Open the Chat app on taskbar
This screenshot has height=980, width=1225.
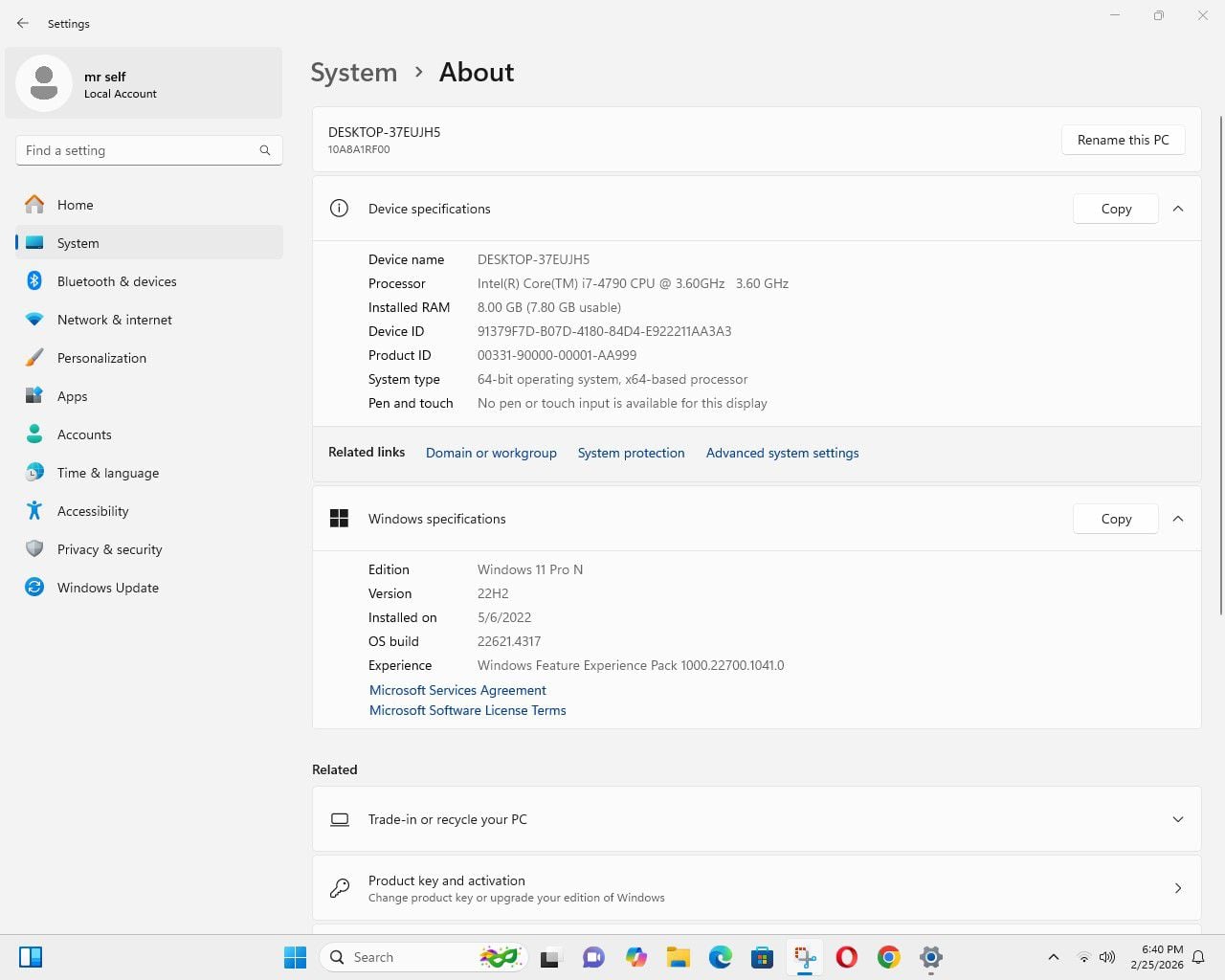(x=593, y=957)
